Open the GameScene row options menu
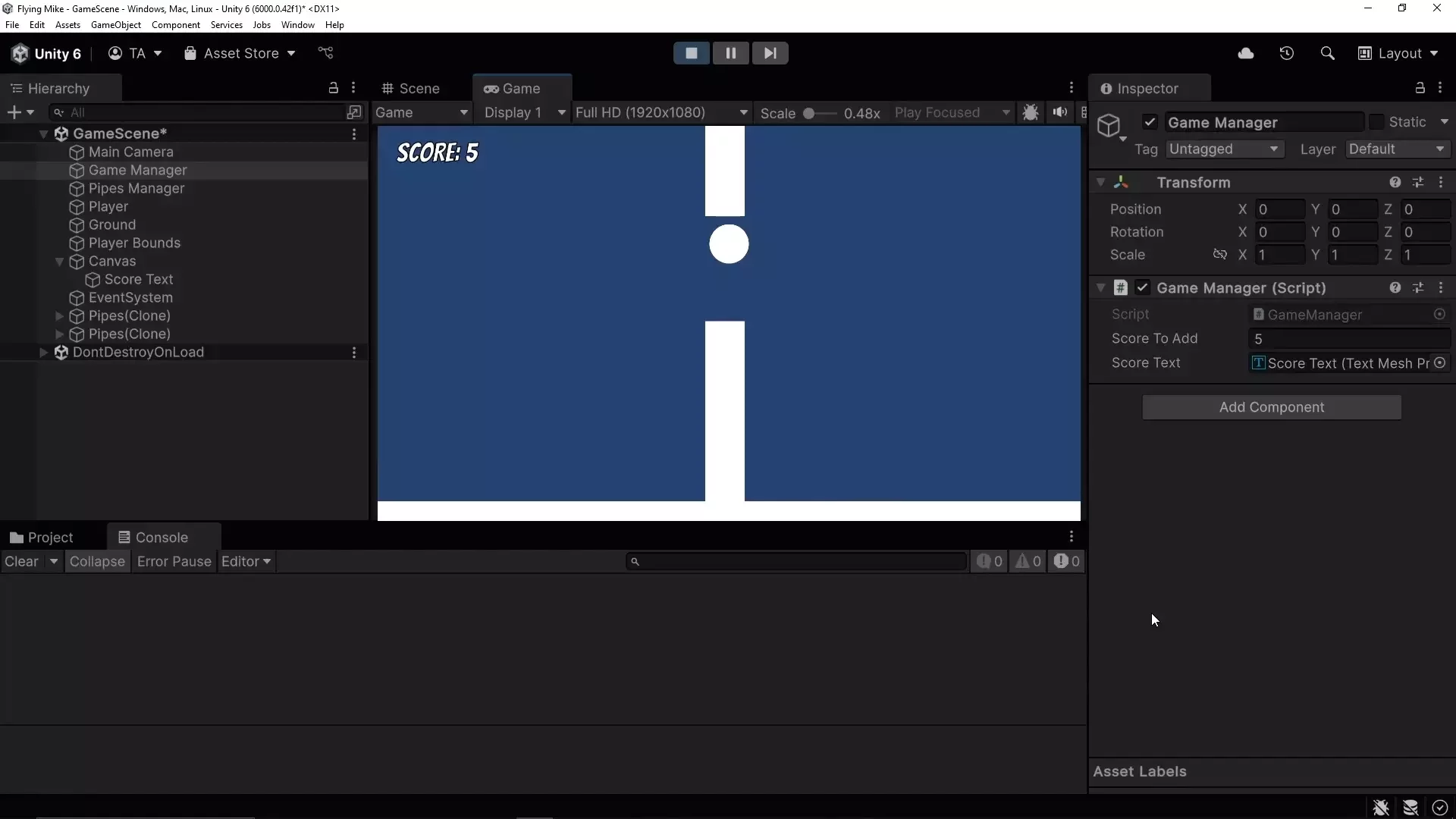Viewport: 1456px width, 819px height. pyautogui.click(x=354, y=134)
